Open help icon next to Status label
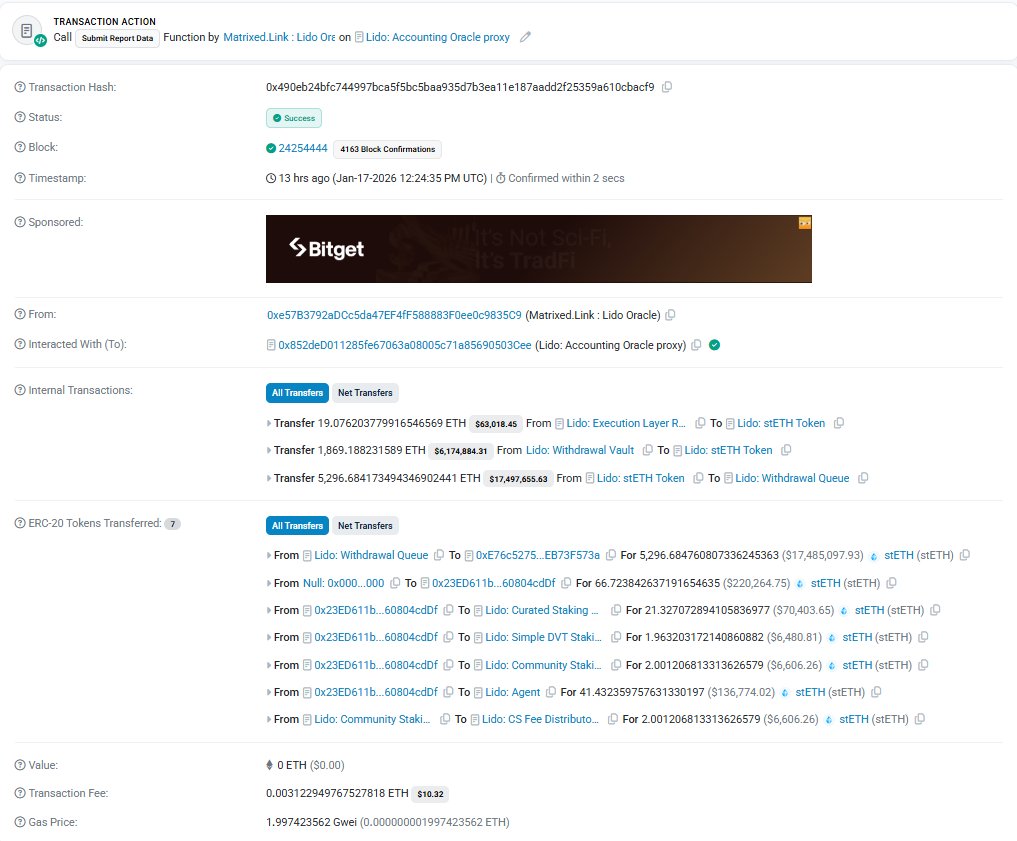The height and width of the screenshot is (841, 1017). pos(20,117)
